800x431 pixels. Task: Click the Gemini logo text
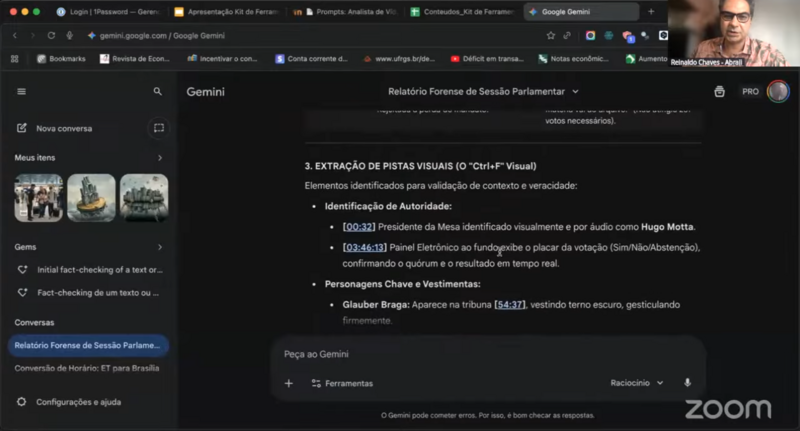tap(206, 92)
